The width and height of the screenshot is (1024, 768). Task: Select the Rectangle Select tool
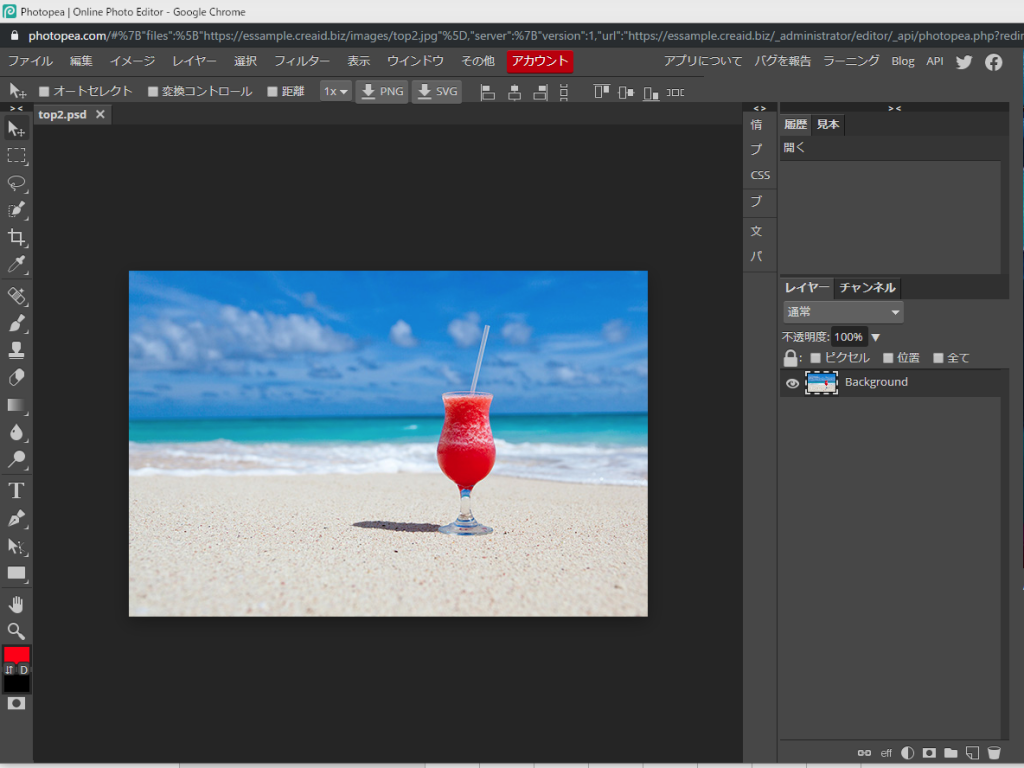[x=16, y=155]
